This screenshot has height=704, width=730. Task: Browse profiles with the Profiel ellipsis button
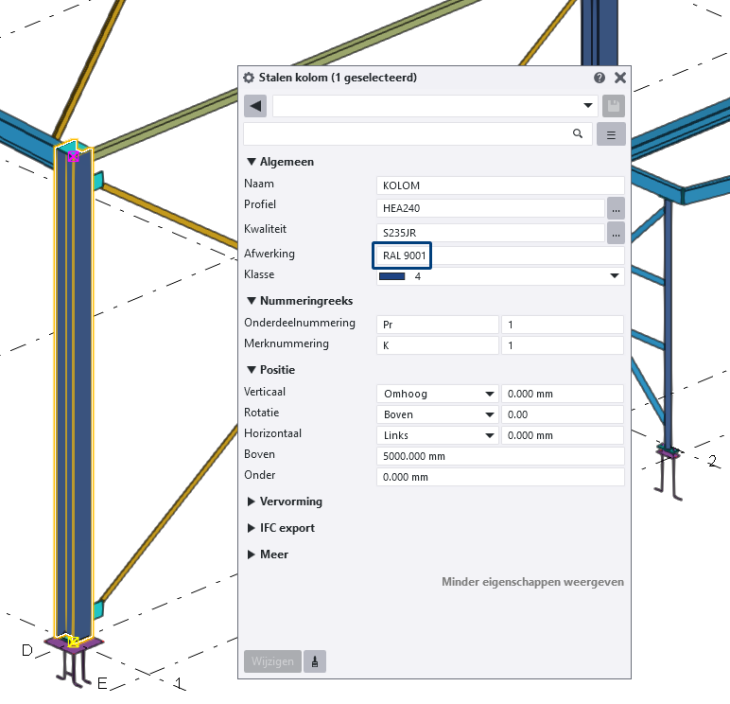615,208
